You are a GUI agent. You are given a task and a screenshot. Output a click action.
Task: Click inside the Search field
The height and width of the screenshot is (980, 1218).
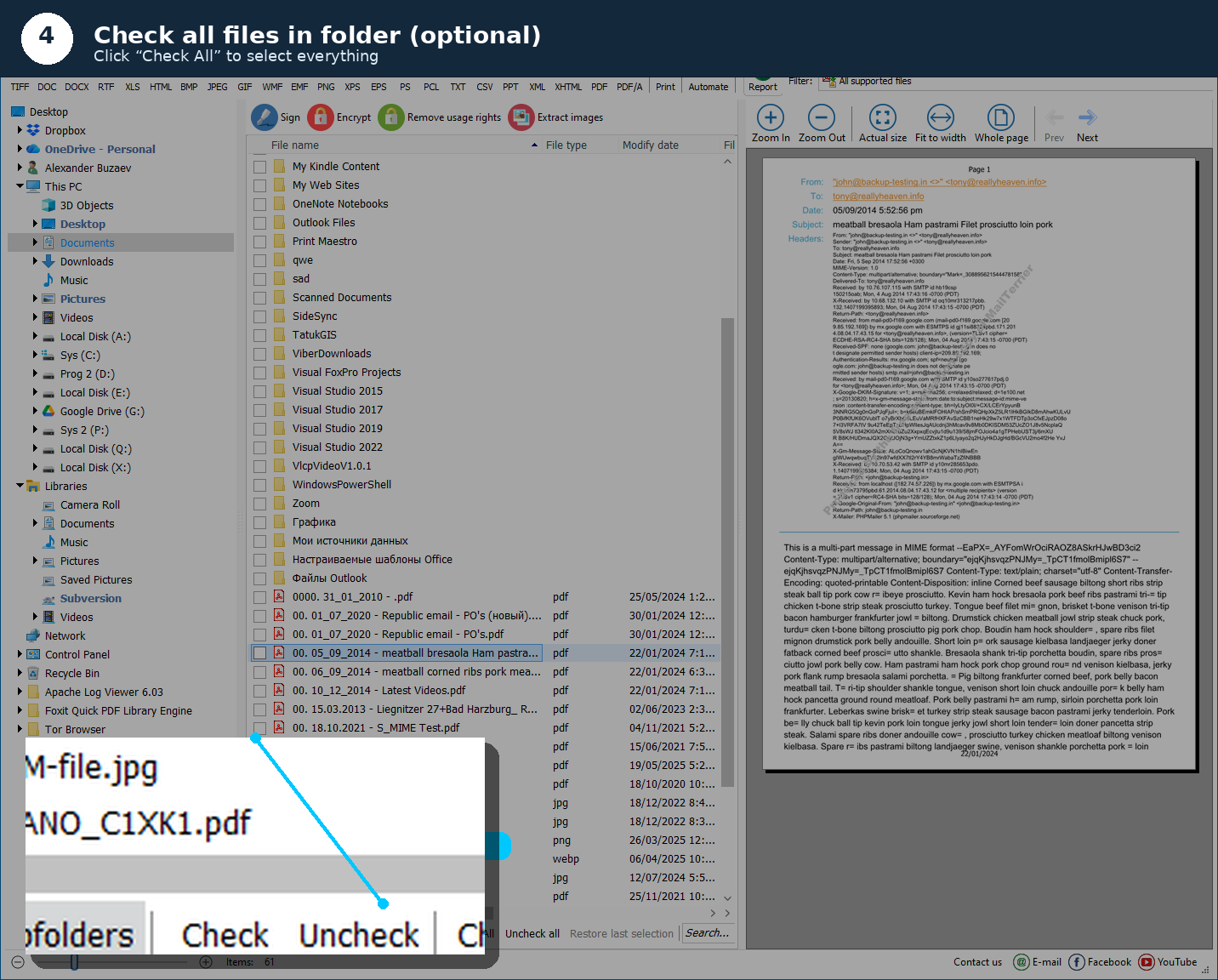tap(709, 932)
